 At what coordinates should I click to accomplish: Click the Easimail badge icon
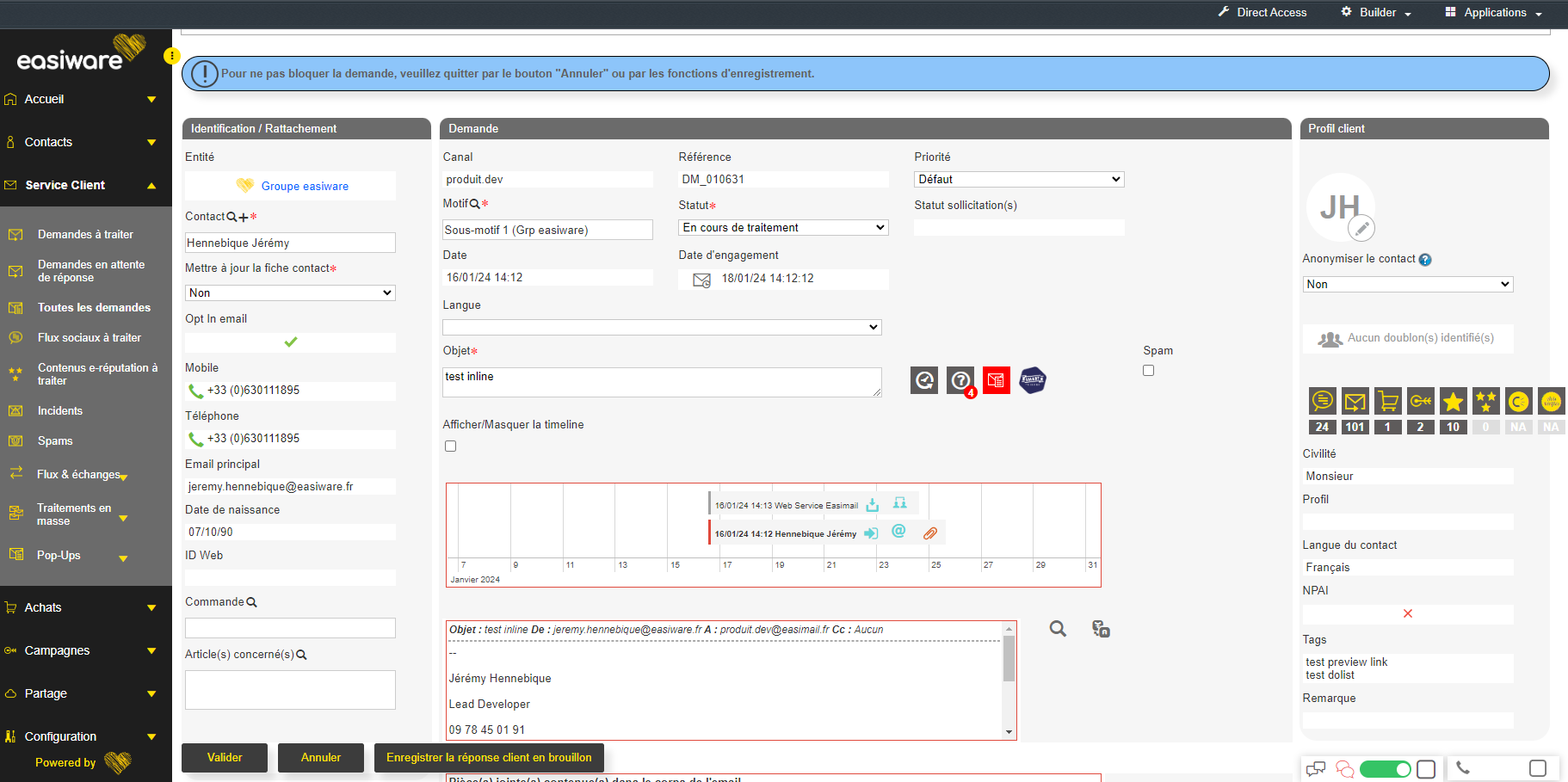point(1032,379)
